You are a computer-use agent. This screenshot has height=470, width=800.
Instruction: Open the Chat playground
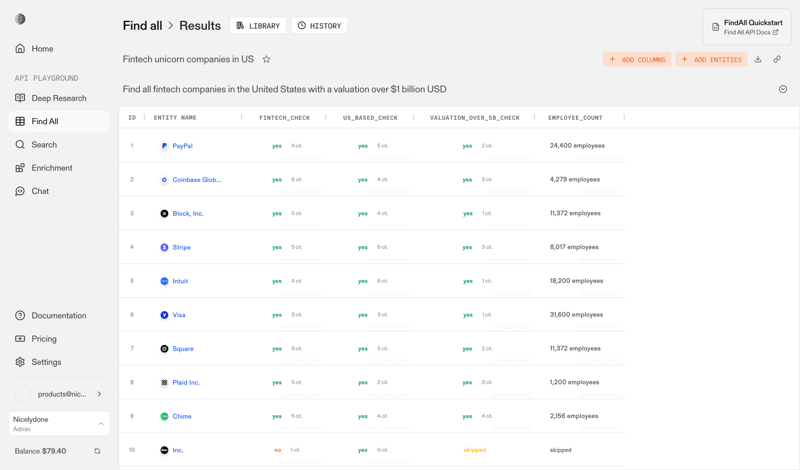[x=40, y=191]
